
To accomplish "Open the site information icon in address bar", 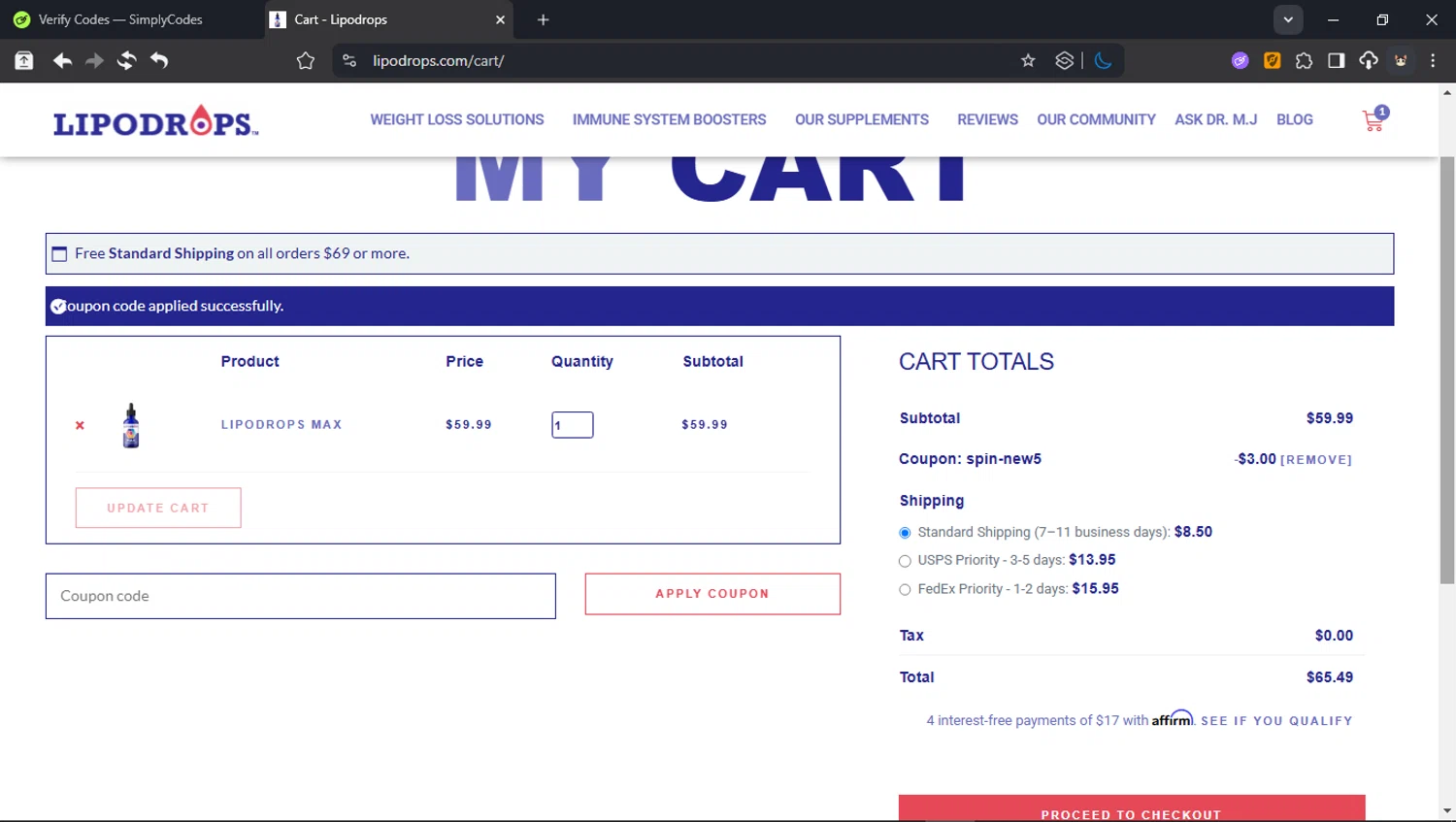I will (x=349, y=60).
